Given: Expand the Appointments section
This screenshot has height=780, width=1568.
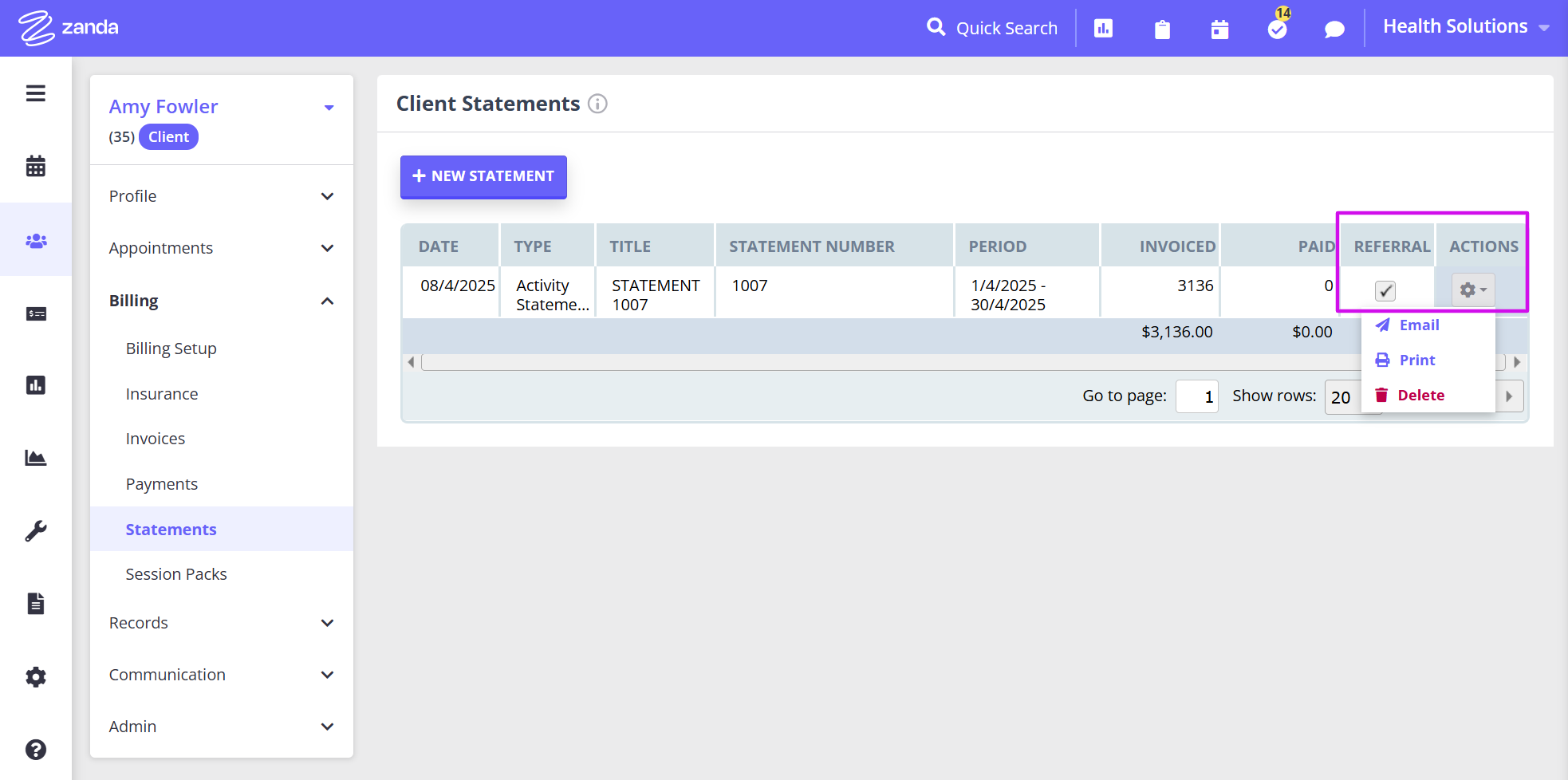Looking at the screenshot, I should pyautogui.click(x=222, y=248).
